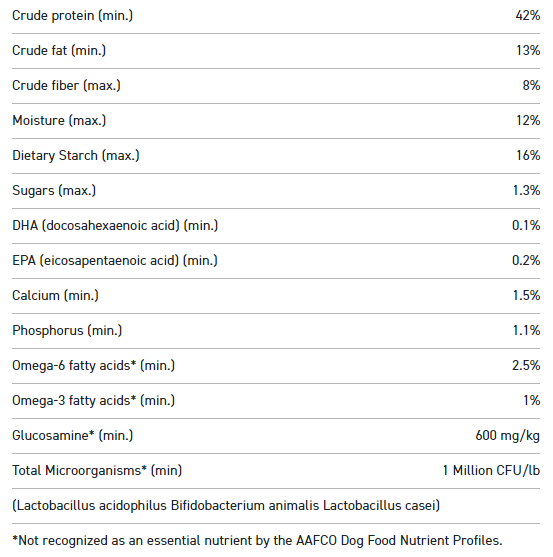The height and width of the screenshot is (557, 553).
Task: Click the Crude protein (min.) label
Action: [x=72, y=16]
